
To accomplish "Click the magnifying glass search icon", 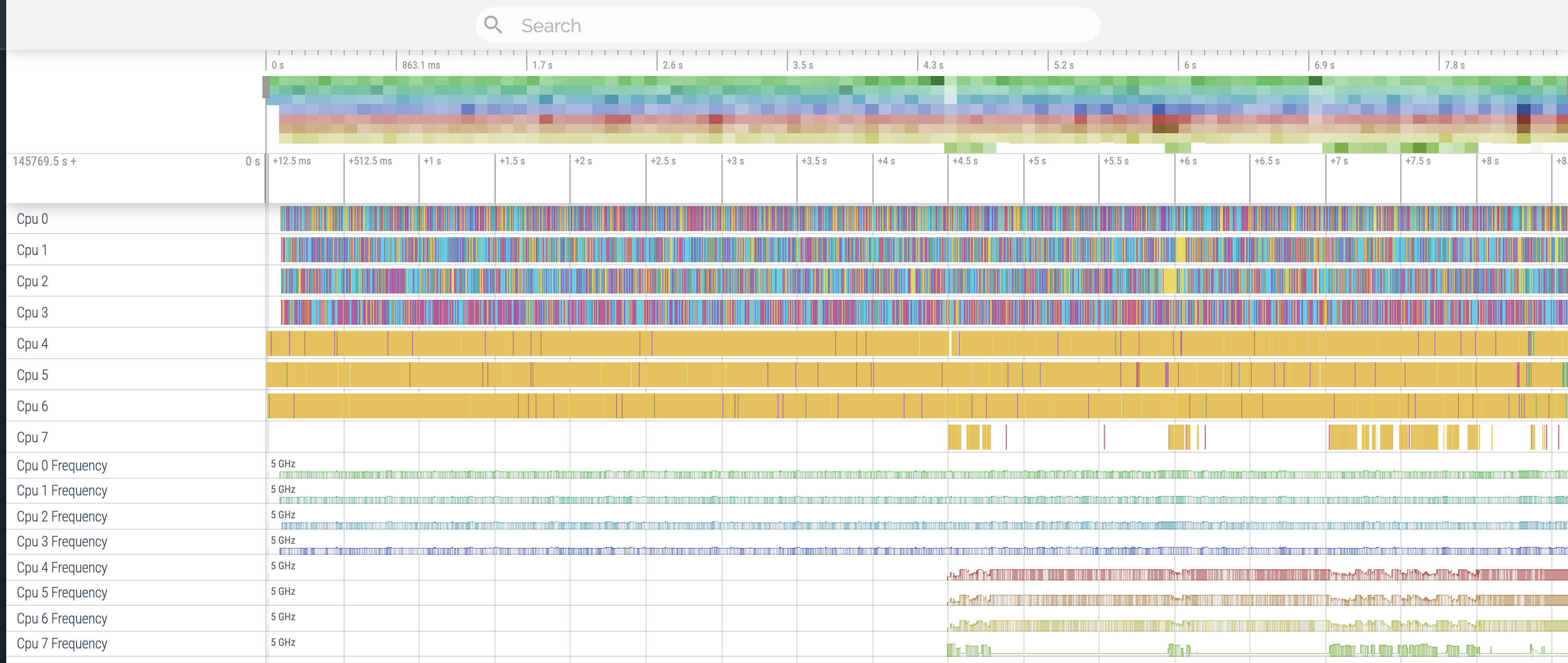I will (x=492, y=25).
